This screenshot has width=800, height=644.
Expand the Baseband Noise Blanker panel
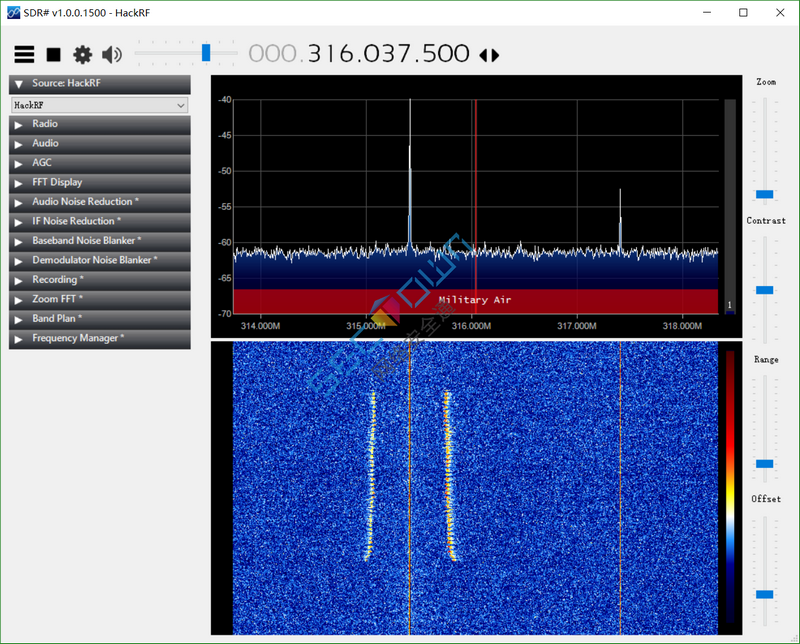point(100,241)
